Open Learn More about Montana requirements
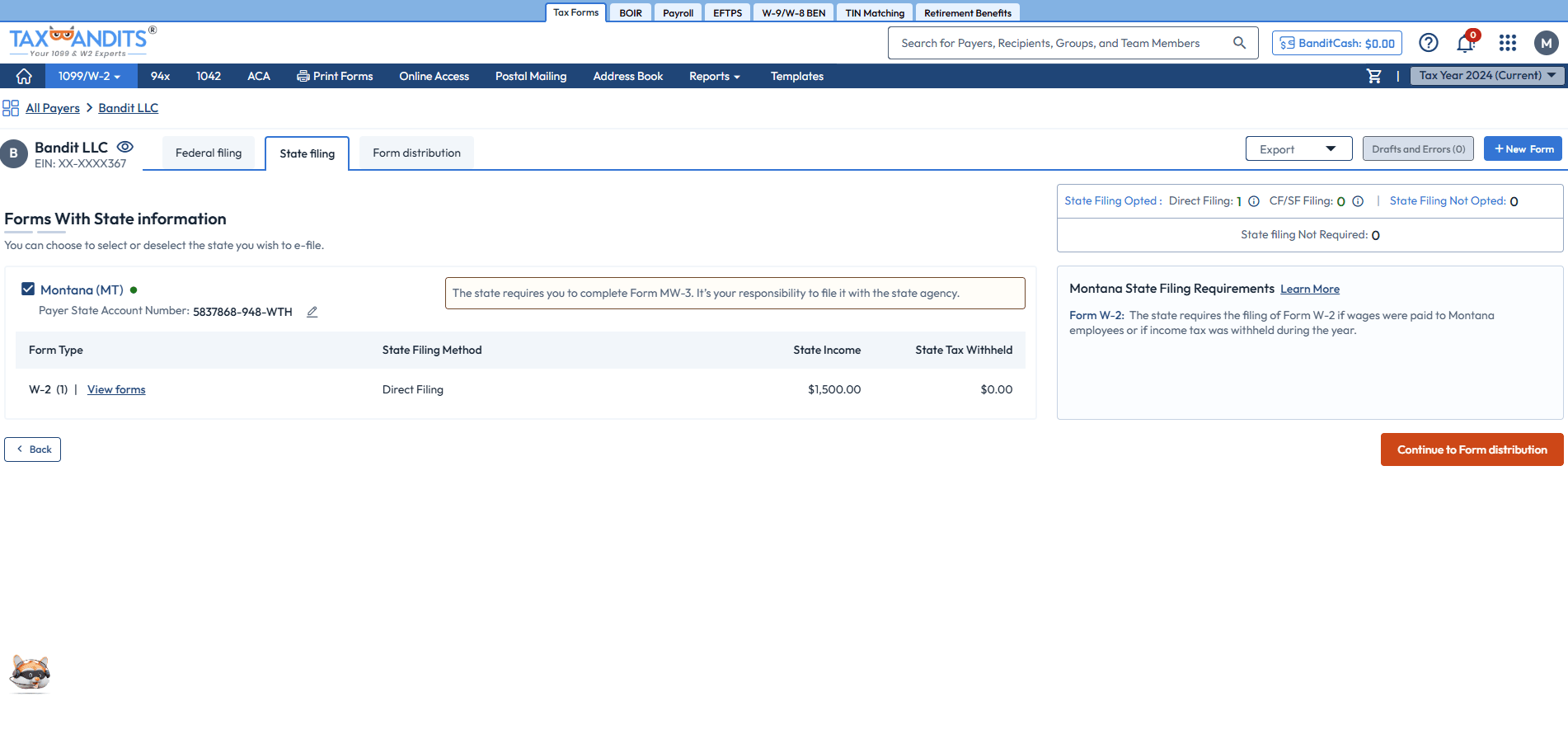This screenshot has height=753, width=1568. tap(1310, 289)
